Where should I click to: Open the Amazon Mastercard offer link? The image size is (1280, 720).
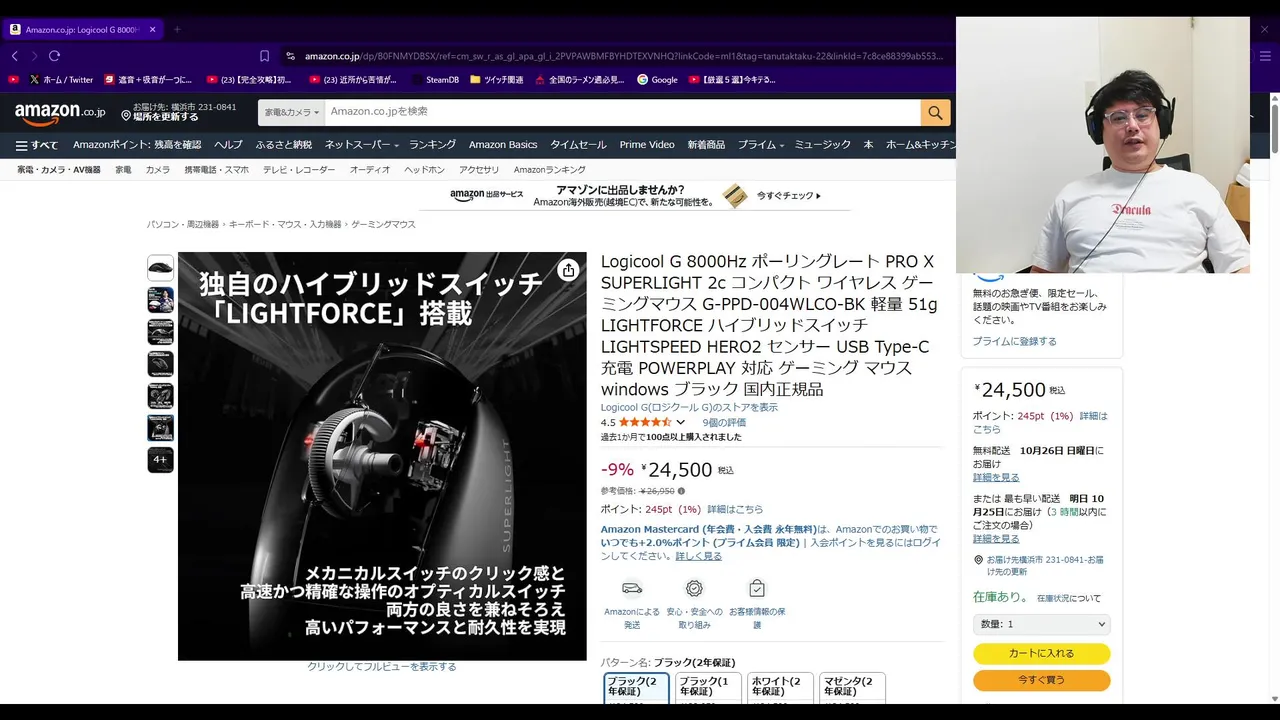pos(708,529)
